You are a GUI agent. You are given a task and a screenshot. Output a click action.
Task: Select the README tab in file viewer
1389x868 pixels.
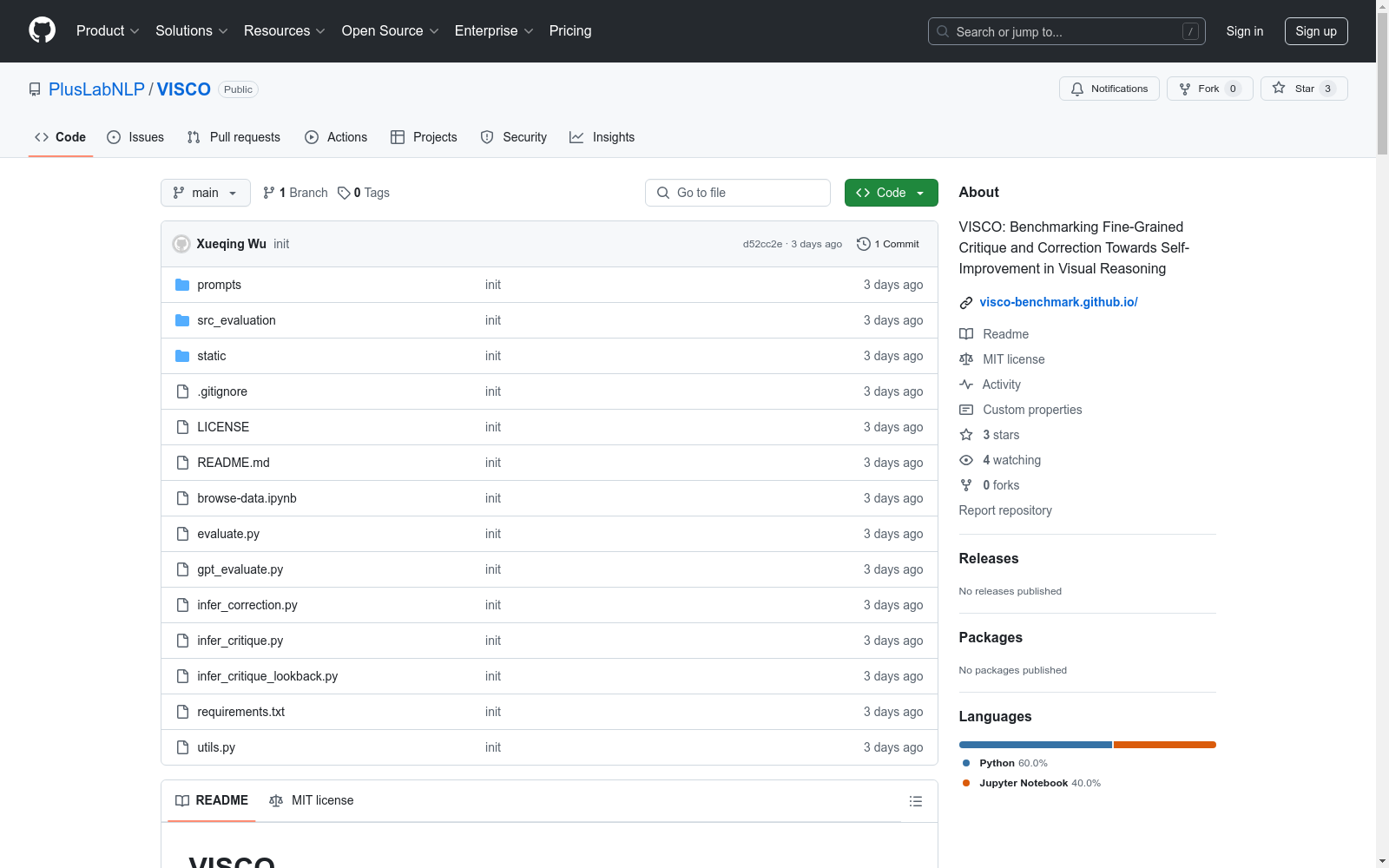click(212, 800)
